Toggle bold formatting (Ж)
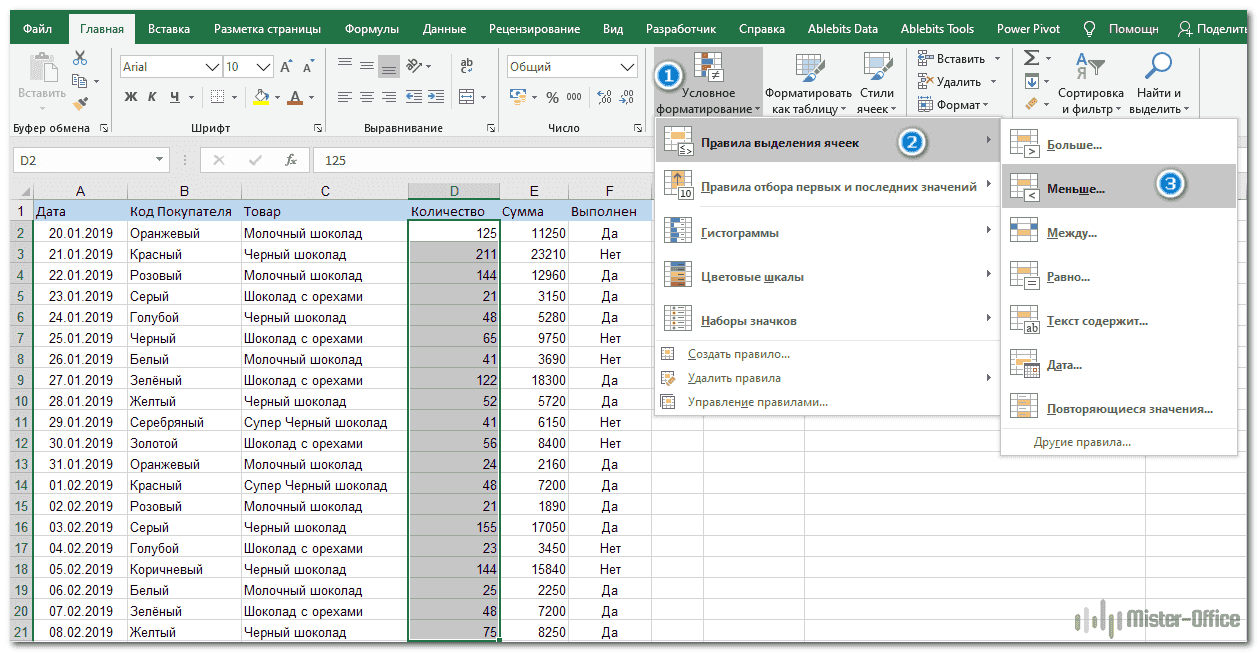The width and height of the screenshot is (1258, 653). pos(131,97)
